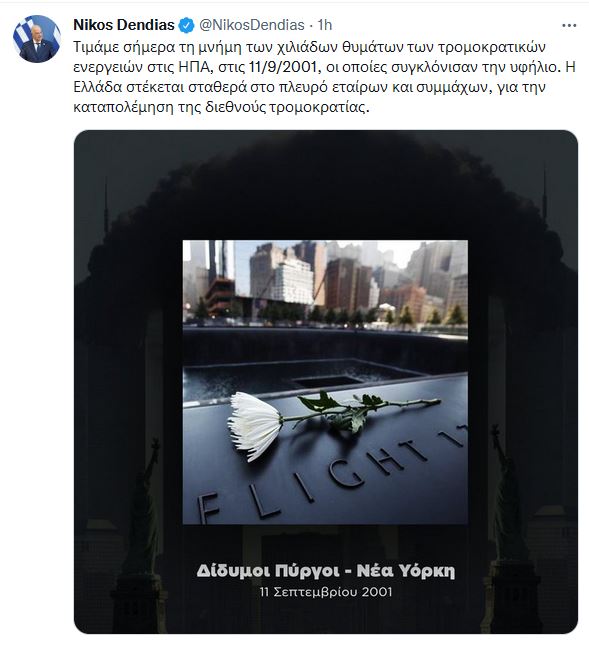
Task: Click the white flower in the photo
Action: pyautogui.click(x=256, y=425)
